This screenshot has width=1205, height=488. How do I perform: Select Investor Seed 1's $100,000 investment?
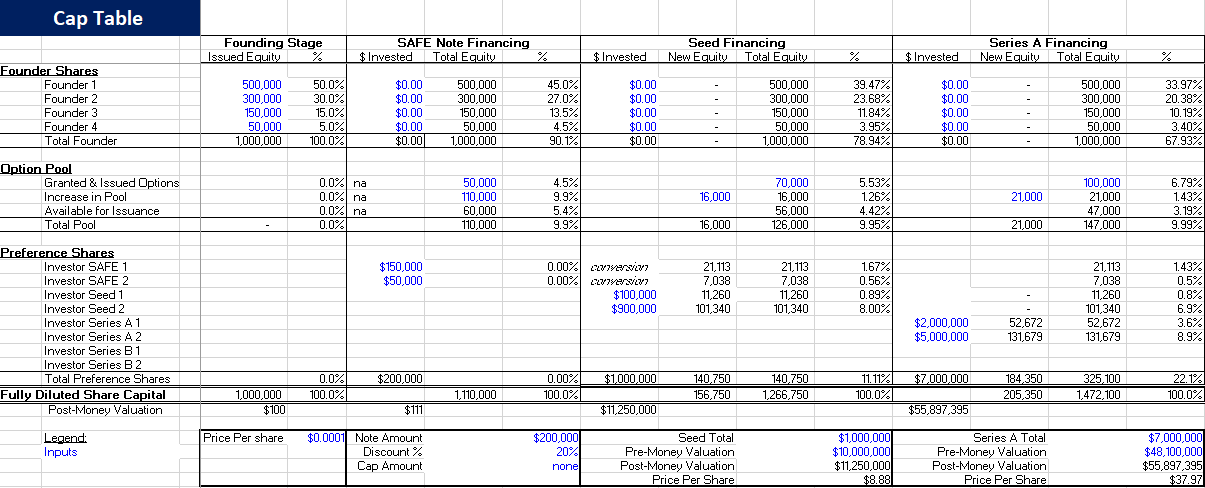point(635,295)
